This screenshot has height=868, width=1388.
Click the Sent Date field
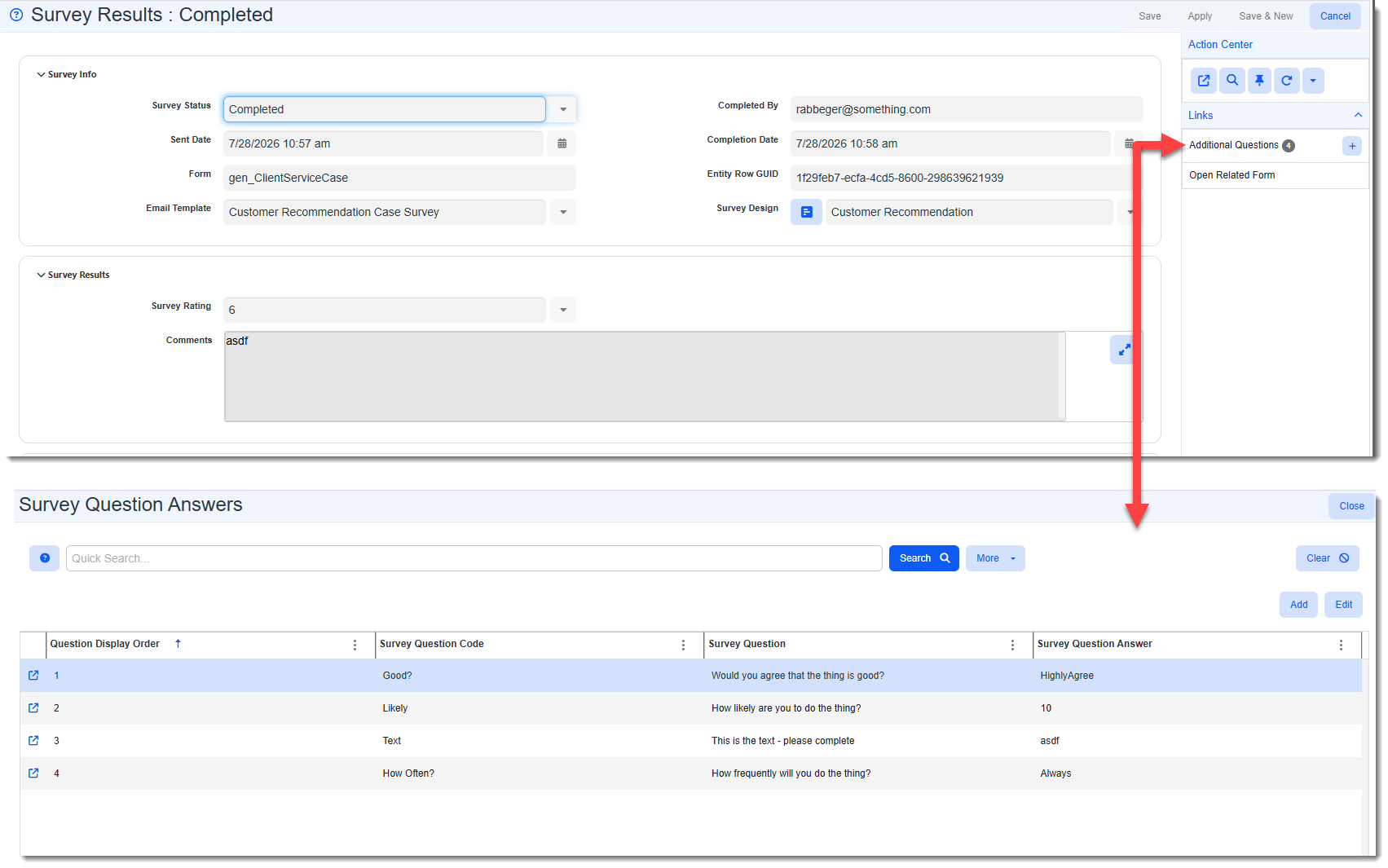pos(383,143)
